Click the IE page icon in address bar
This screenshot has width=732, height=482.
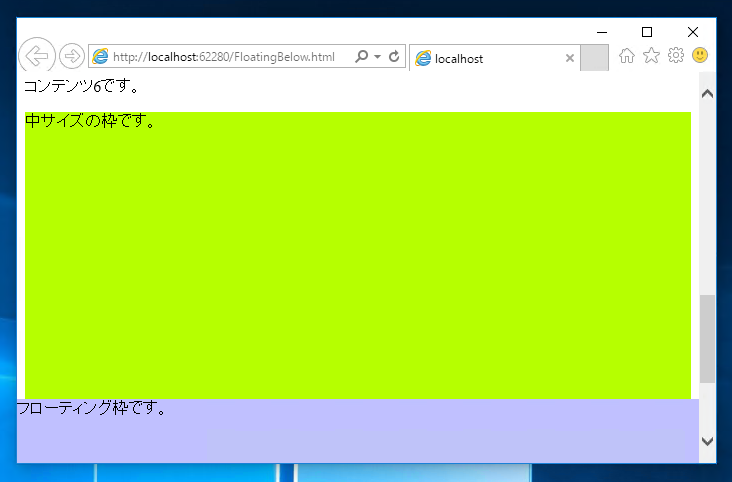[100, 57]
